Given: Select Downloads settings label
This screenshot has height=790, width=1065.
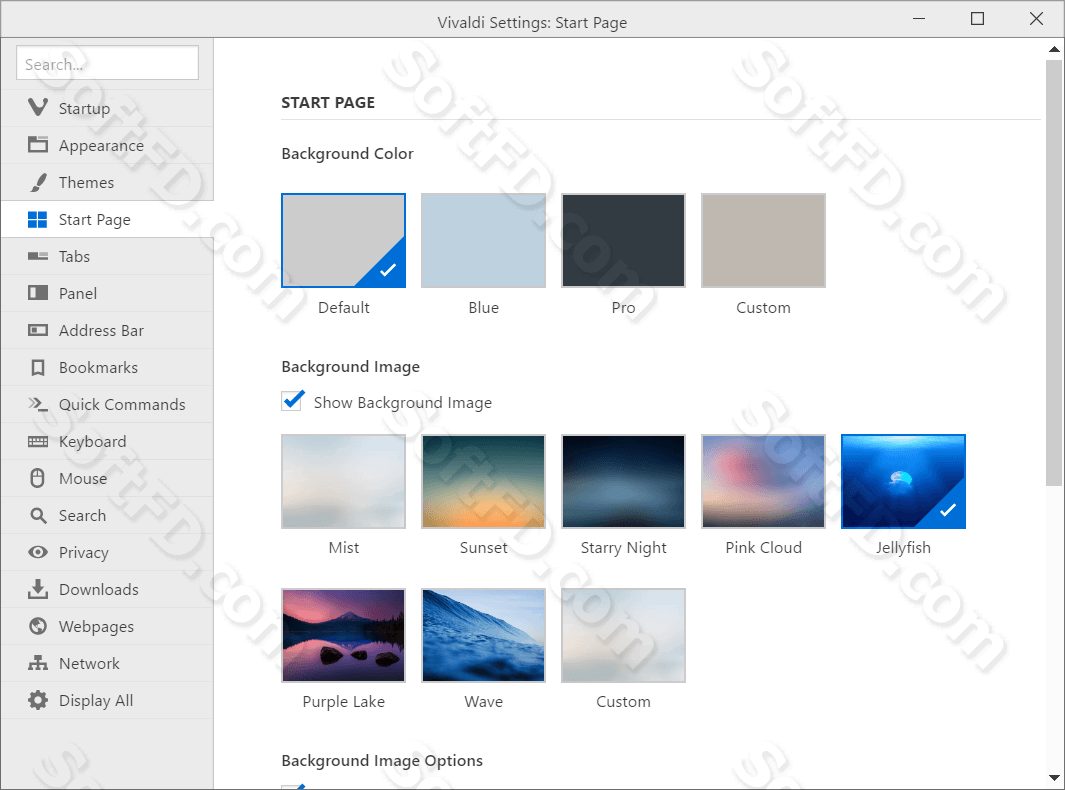Looking at the screenshot, I should pos(98,590).
